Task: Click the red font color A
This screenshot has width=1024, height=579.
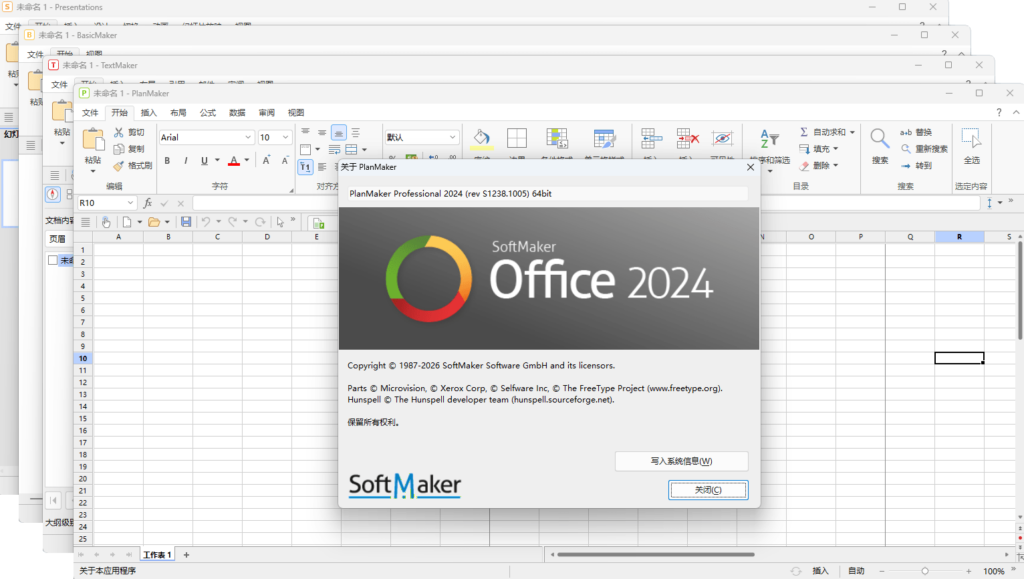Action: [x=233, y=161]
